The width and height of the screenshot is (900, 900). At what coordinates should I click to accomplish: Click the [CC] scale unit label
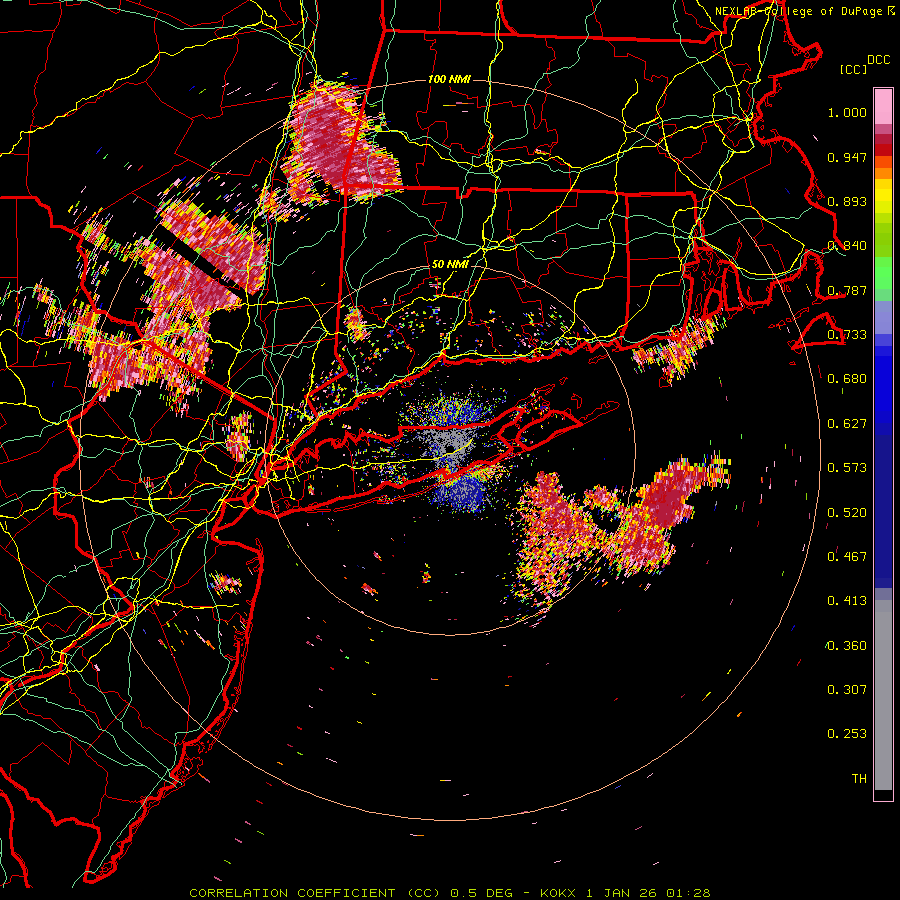[853, 69]
